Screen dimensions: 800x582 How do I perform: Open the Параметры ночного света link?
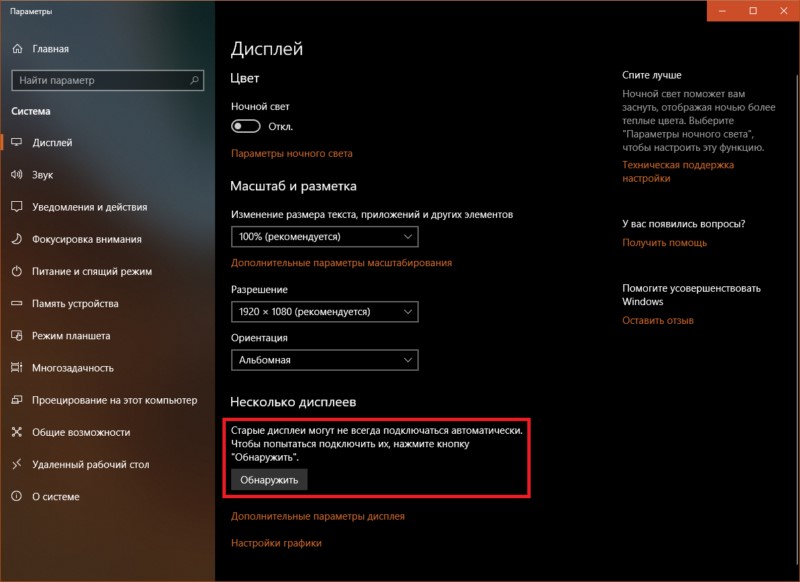tap(291, 154)
